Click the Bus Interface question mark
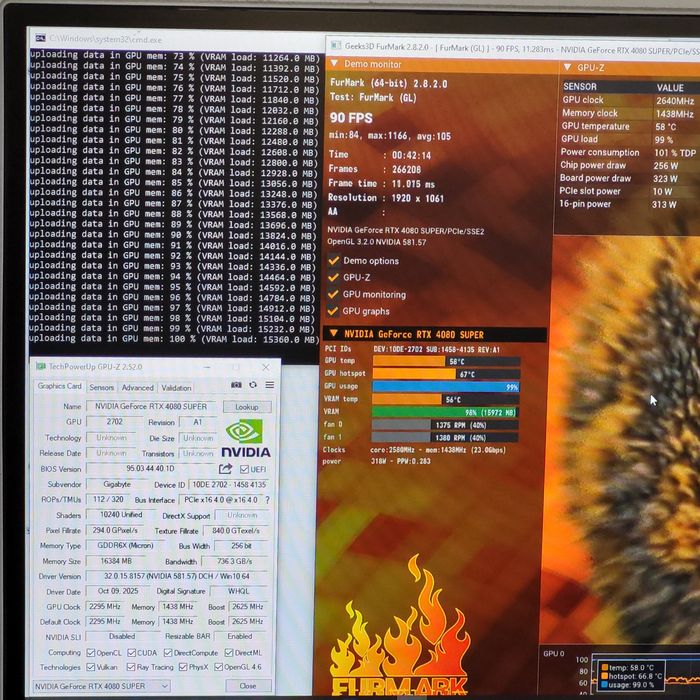This screenshot has width=700, height=700. [x=267, y=500]
